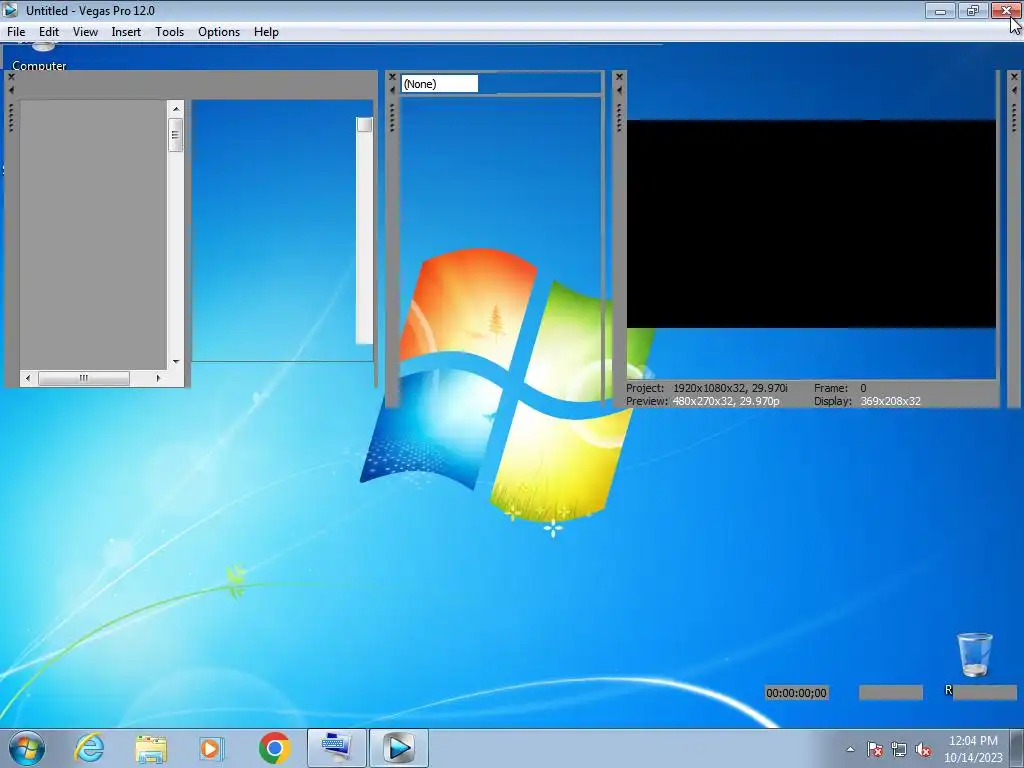
Task: Click the grip handle of the leftmost panel
Action: pyautogui.click(x=11, y=118)
